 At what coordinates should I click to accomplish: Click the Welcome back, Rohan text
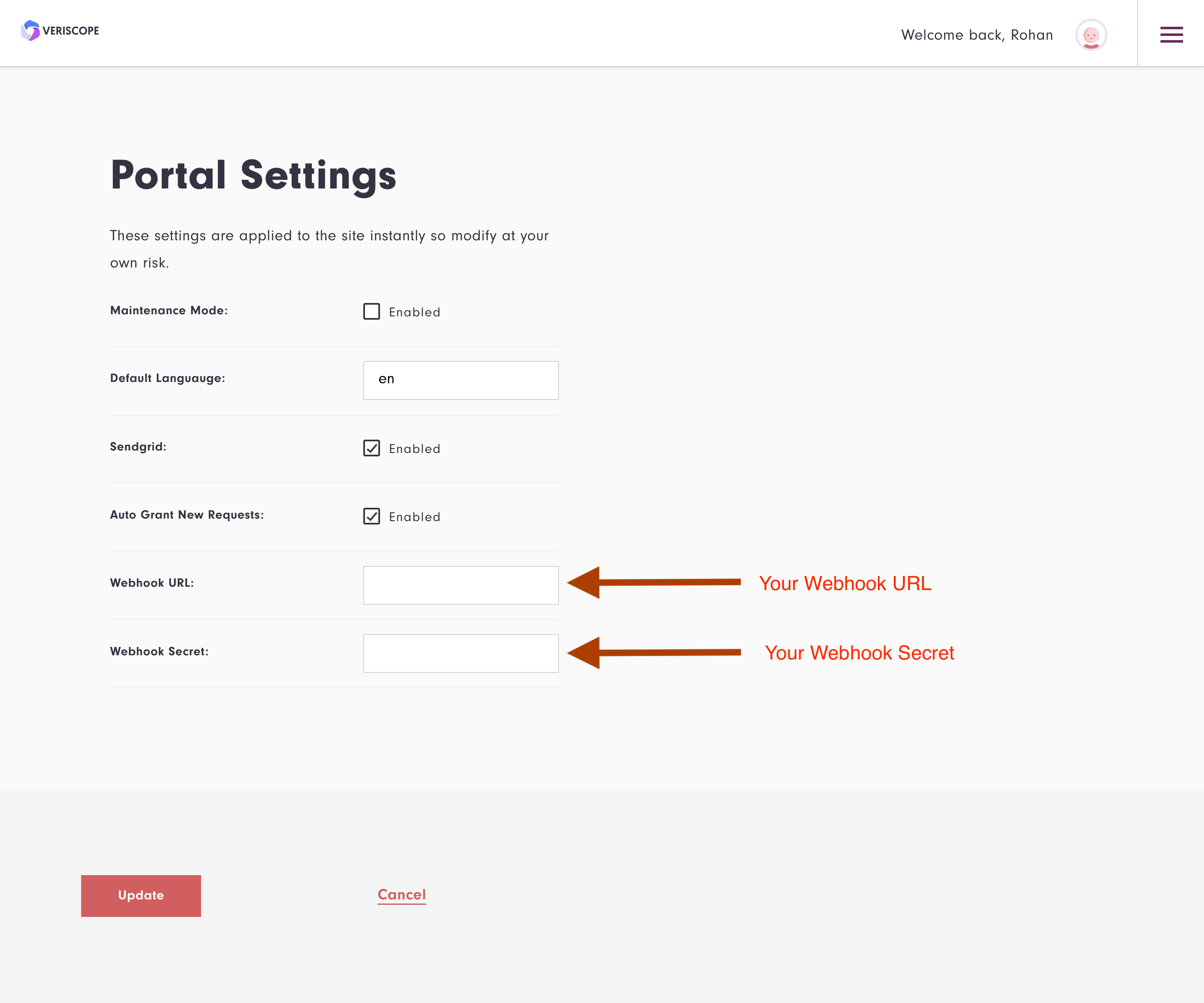(977, 35)
